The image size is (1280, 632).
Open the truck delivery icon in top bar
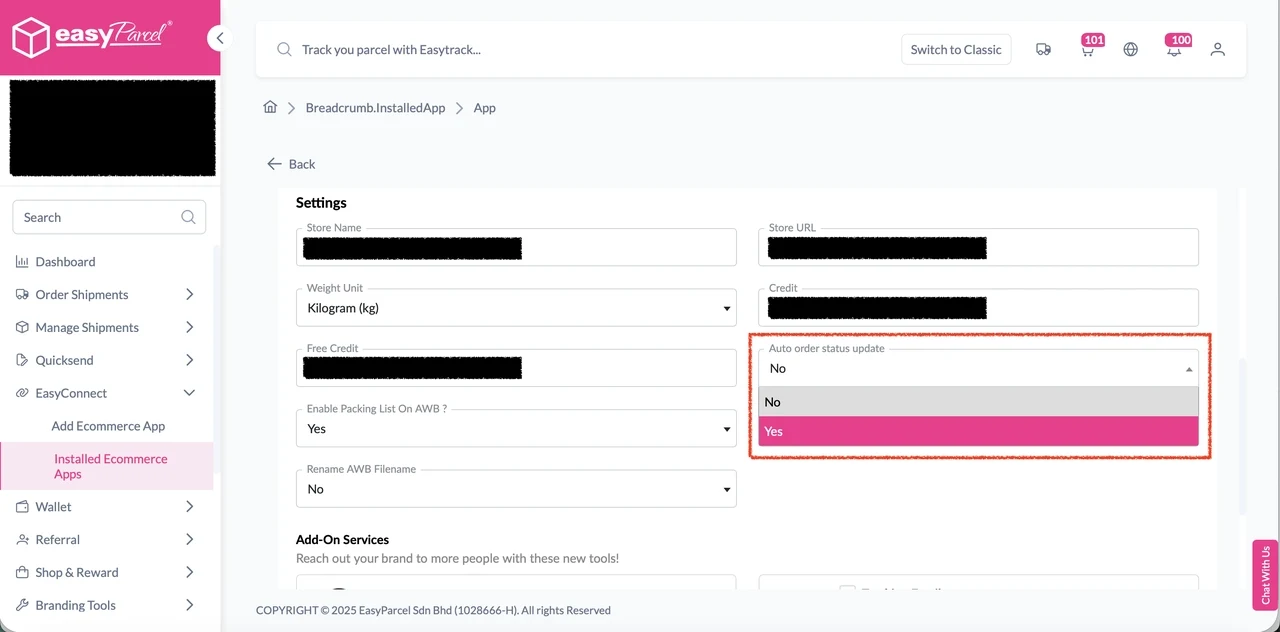click(x=1043, y=49)
